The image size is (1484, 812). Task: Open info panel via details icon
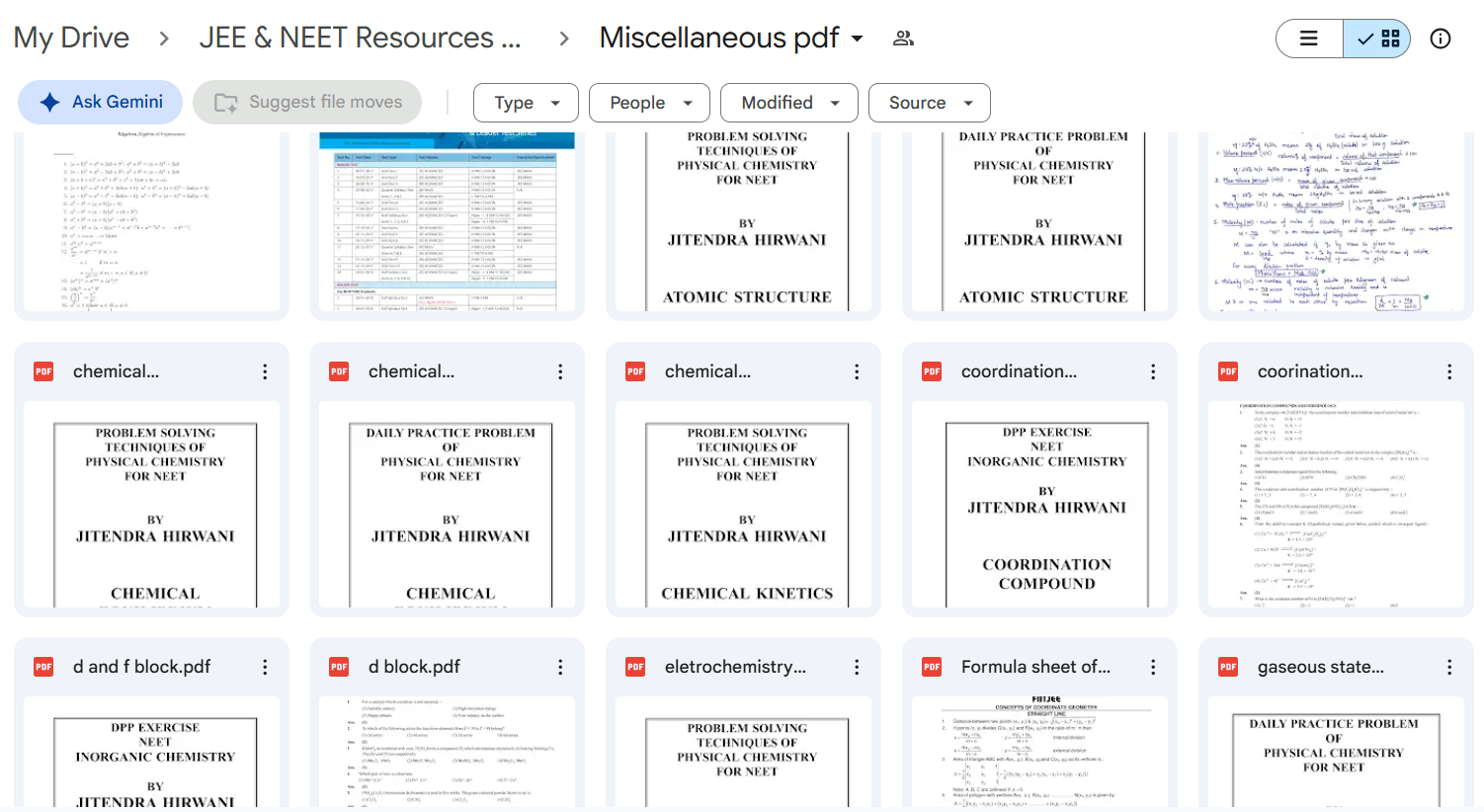1441,39
